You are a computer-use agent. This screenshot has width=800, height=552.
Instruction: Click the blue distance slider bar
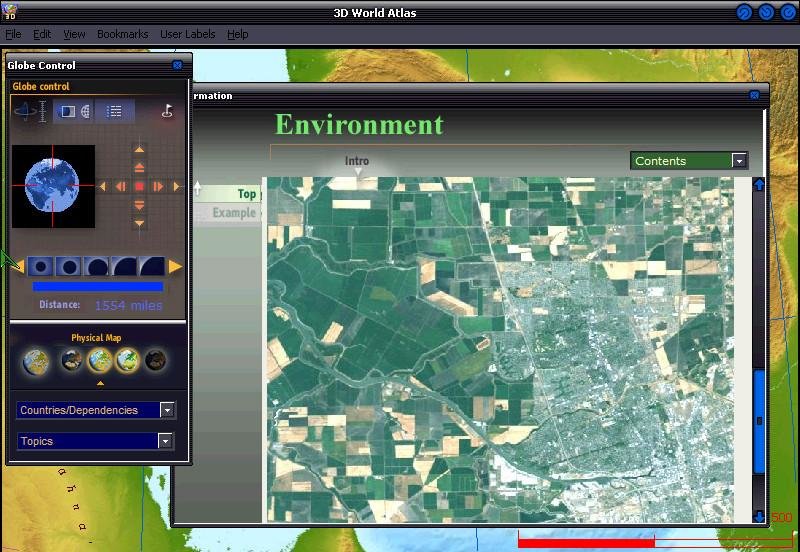click(98, 287)
